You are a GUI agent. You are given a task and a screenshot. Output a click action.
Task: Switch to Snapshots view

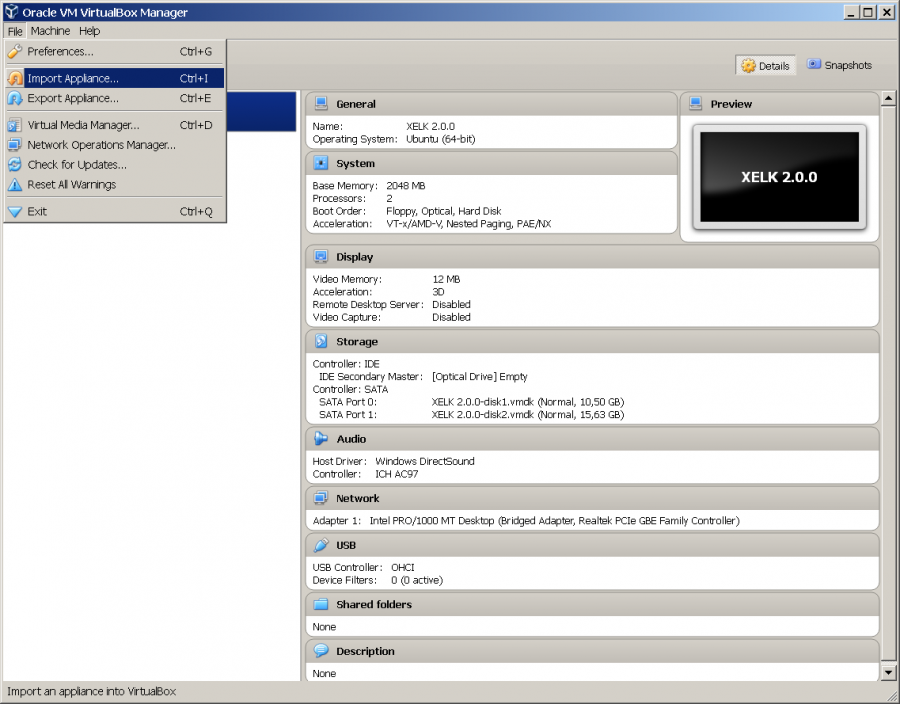[x=838, y=64]
